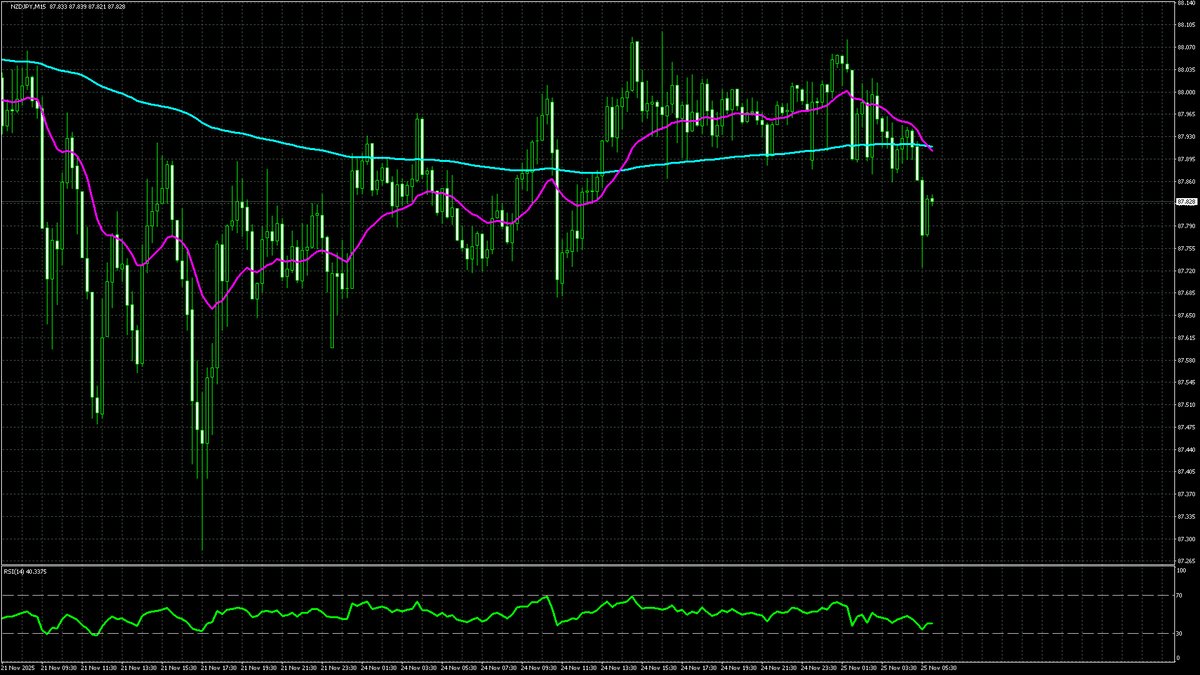Click time axis label 24 Nov 21:30
This screenshot has height=675, width=1200.
click(781, 668)
